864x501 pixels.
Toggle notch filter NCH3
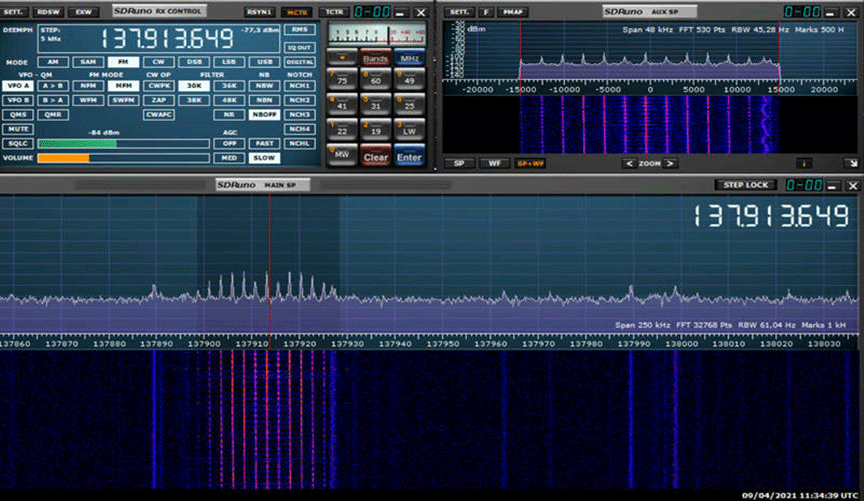(x=300, y=115)
